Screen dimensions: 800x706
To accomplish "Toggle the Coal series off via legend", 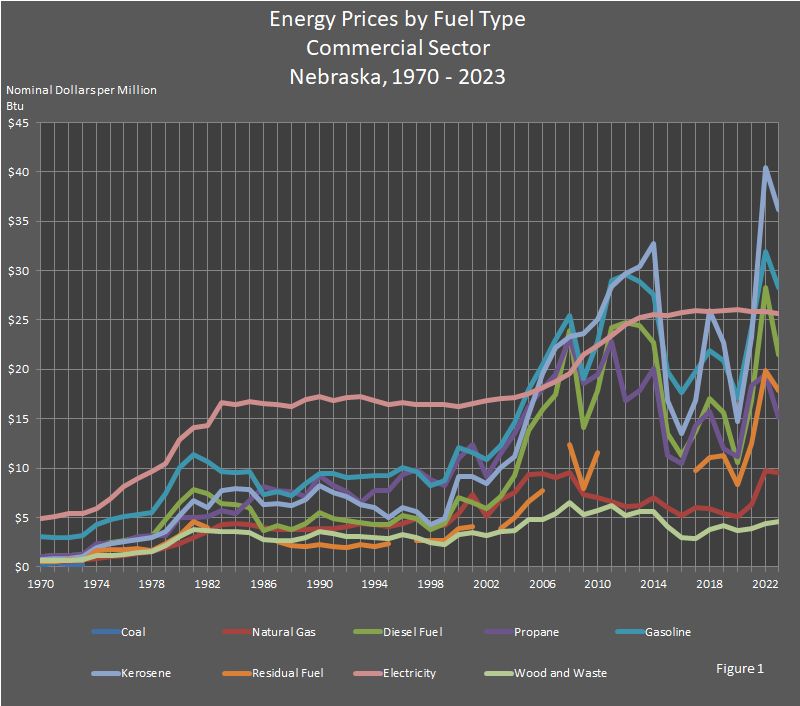I will coord(105,632).
